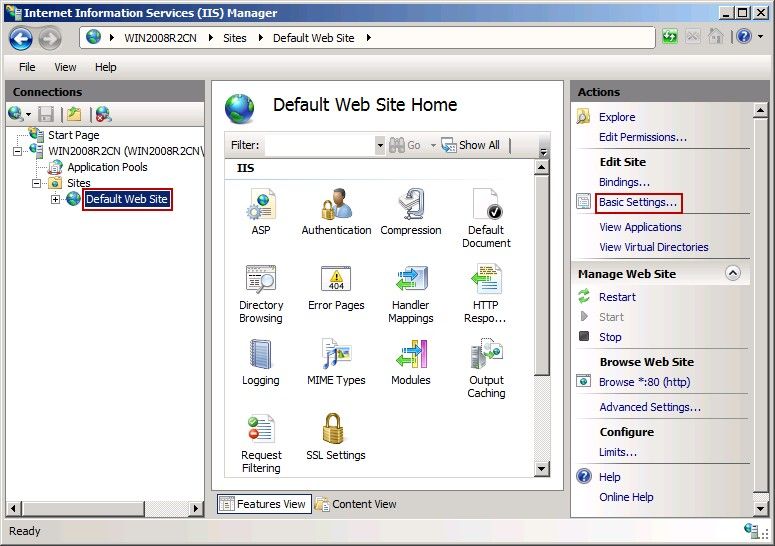The image size is (775, 546).
Task: Click the Home icon in toolbar
Action: click(716, 37)
